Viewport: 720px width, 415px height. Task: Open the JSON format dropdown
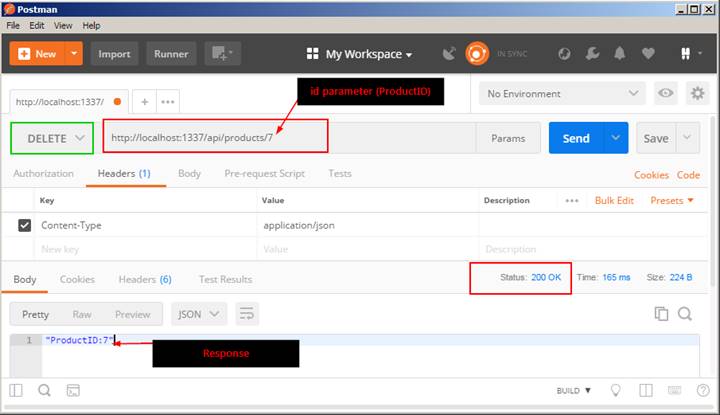tap(199, 314)
